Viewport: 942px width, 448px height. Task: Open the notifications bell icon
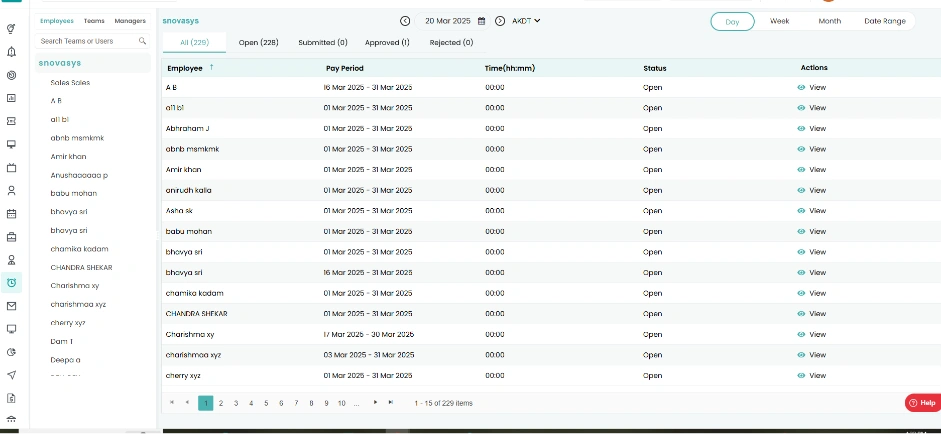click(11, 52)
